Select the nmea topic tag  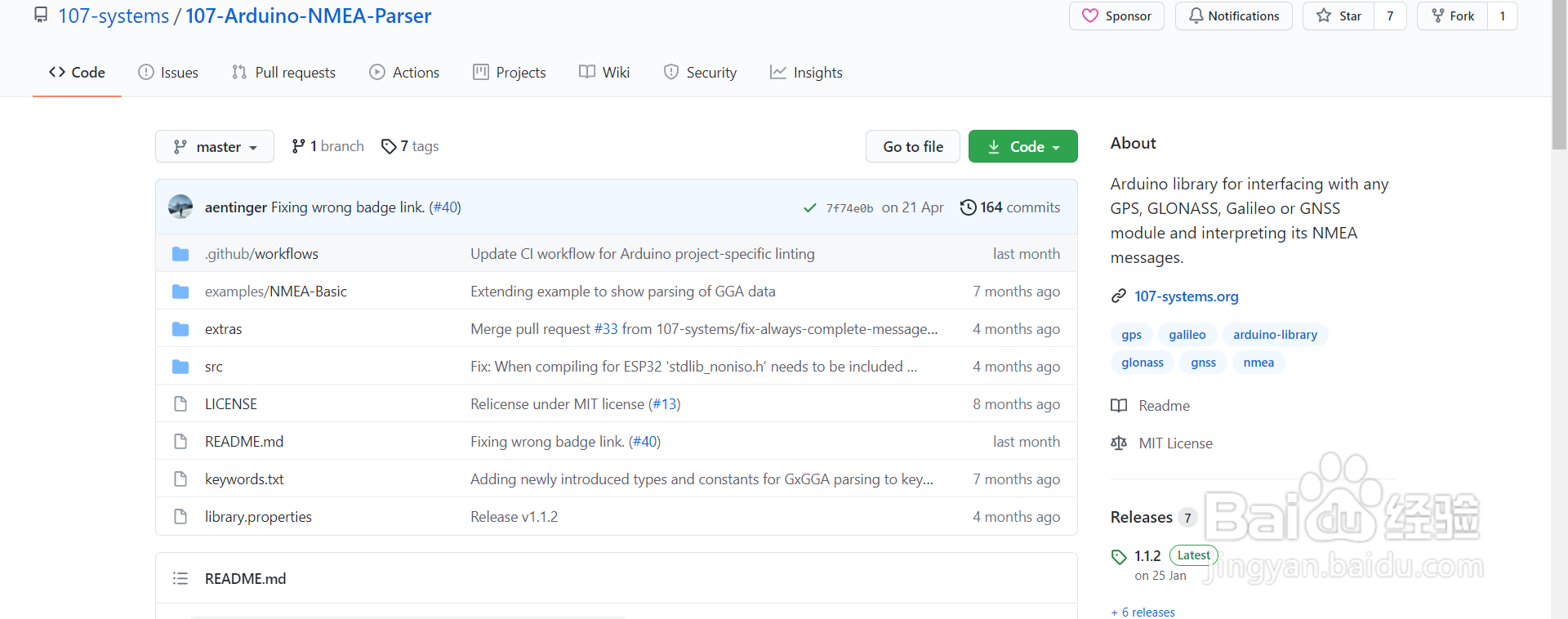[x=1258, y=363]
